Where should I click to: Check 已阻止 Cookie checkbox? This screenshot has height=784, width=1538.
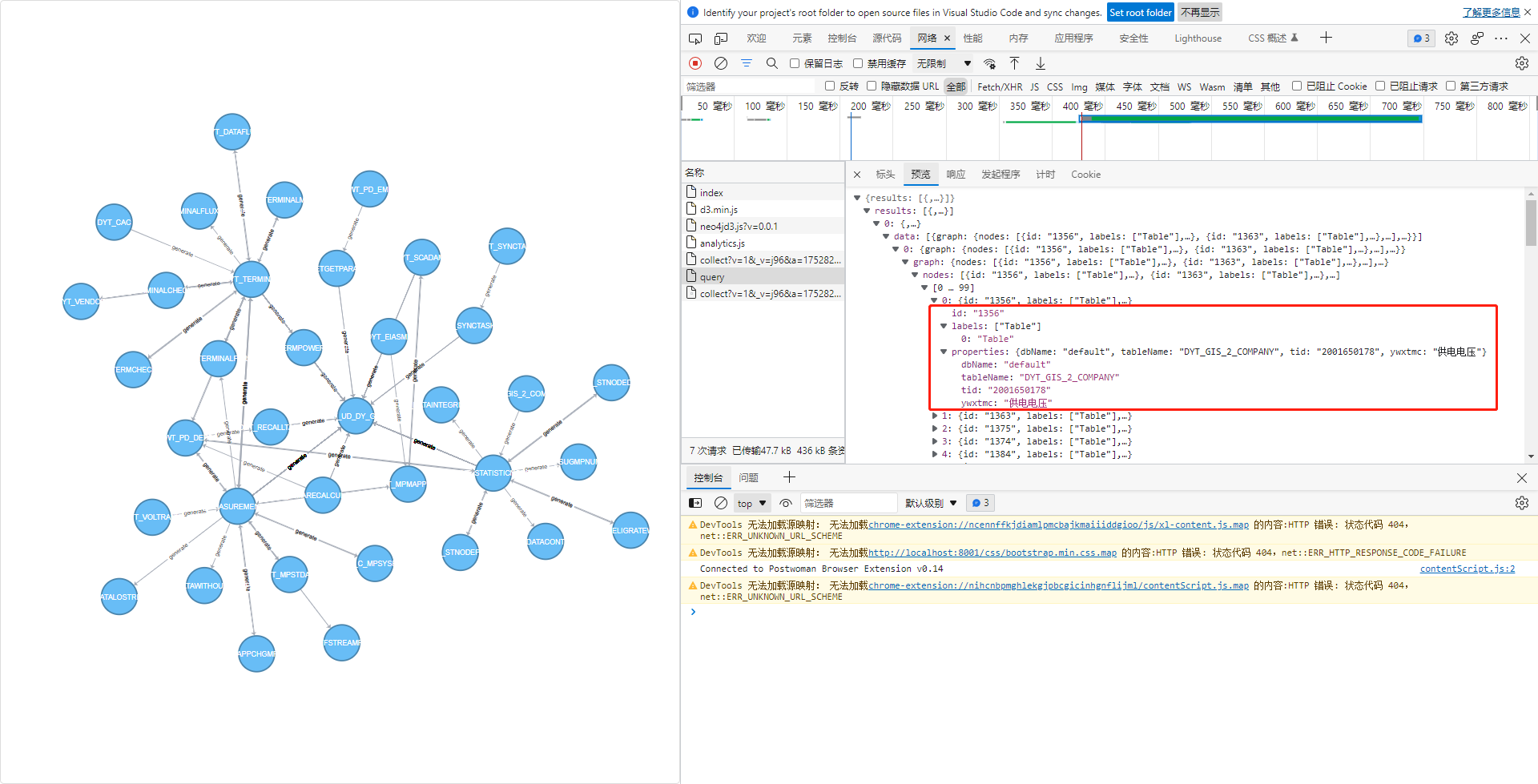(x=1297, y=86)
